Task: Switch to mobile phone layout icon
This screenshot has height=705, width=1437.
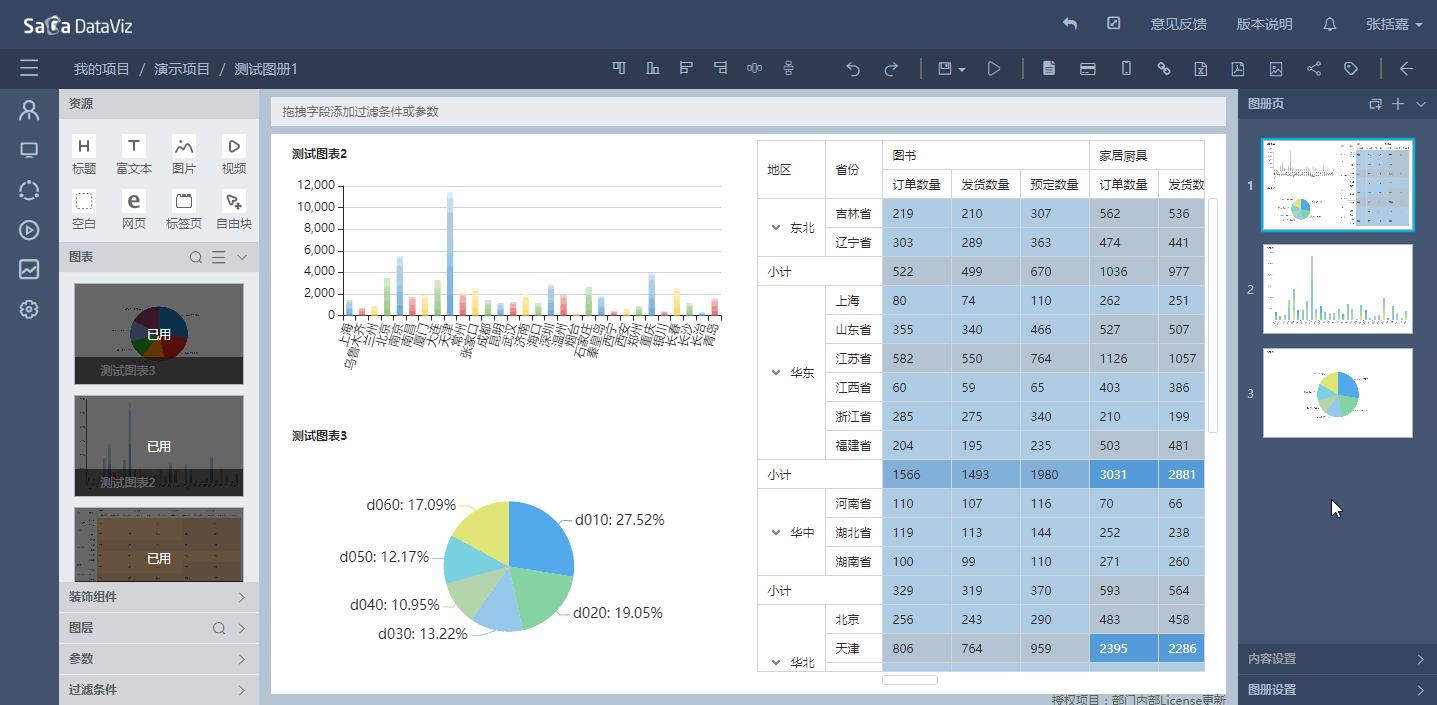Action: [1126, 68]
